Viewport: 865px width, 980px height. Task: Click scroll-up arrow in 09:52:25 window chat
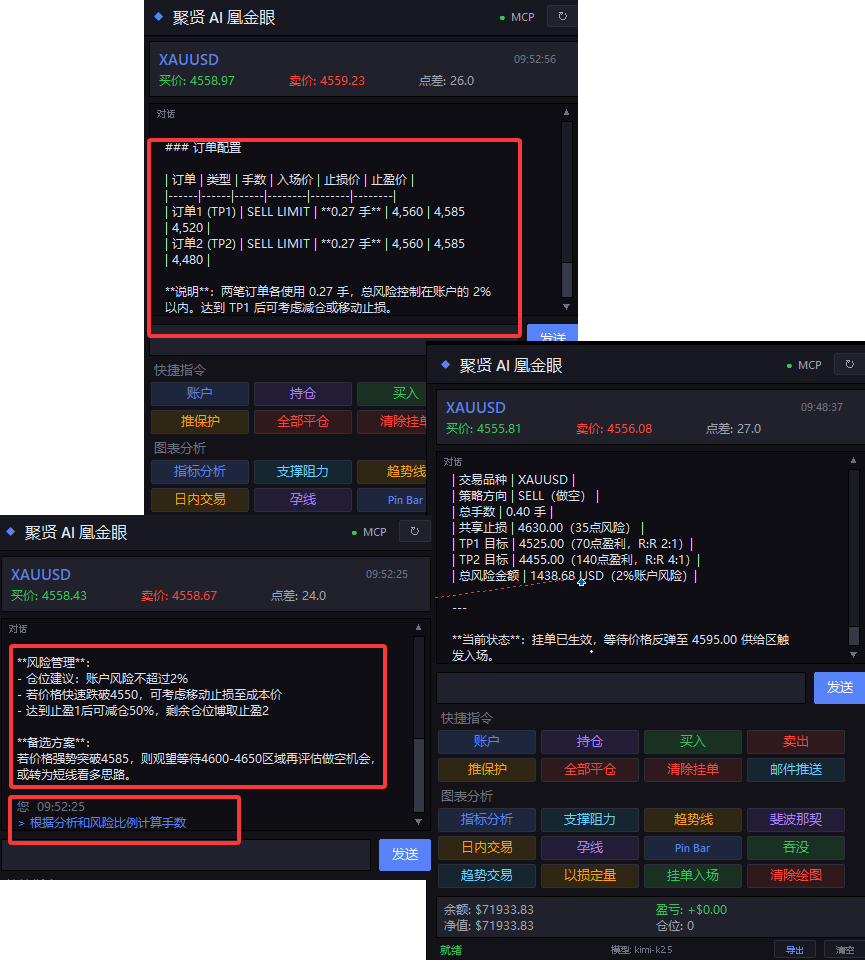pos(419,628)
